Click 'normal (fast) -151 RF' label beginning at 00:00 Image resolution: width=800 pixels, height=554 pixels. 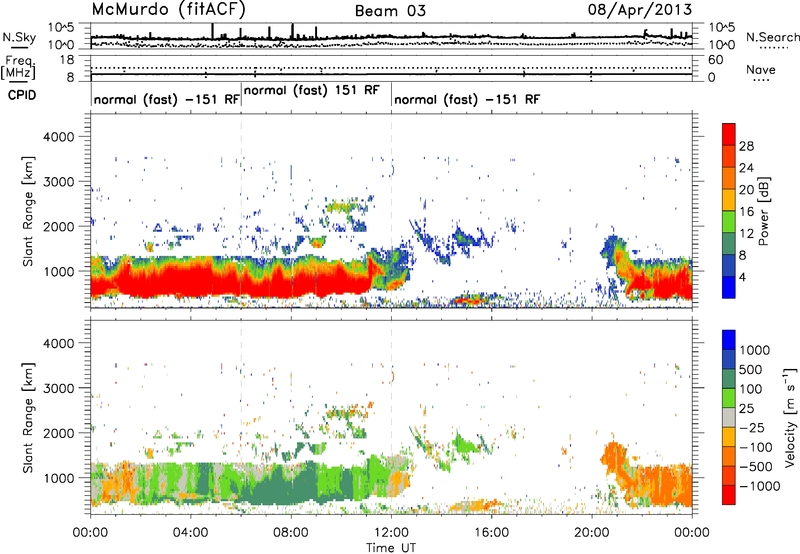coord(167,99)
